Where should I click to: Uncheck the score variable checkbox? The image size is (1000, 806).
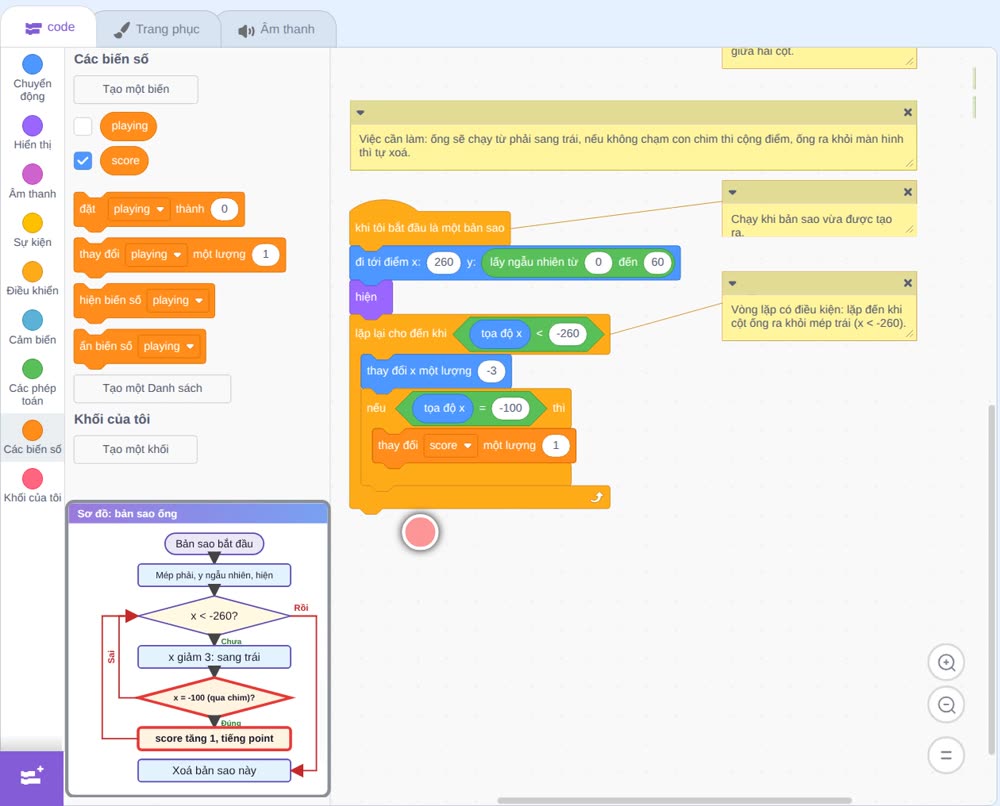click(83, 161)
